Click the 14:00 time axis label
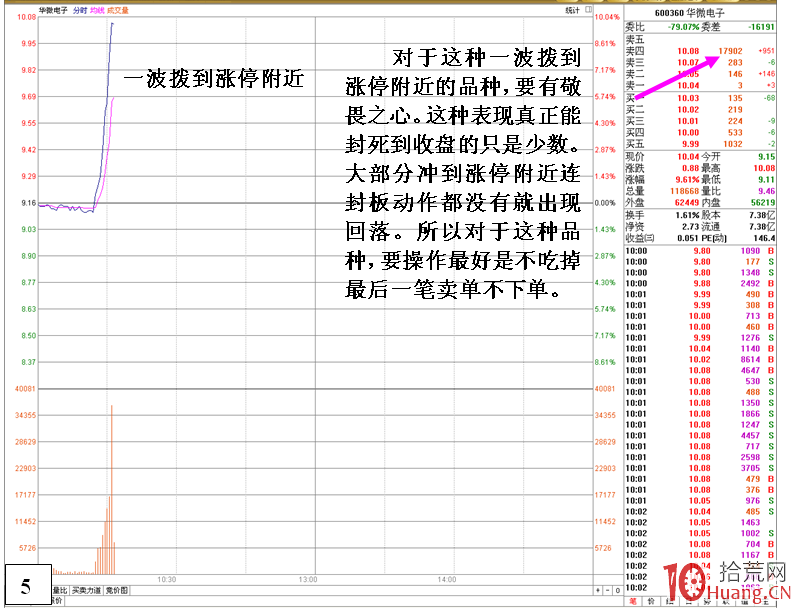The height and width of the screenshot is (612, 805). (x=447, y=579)
